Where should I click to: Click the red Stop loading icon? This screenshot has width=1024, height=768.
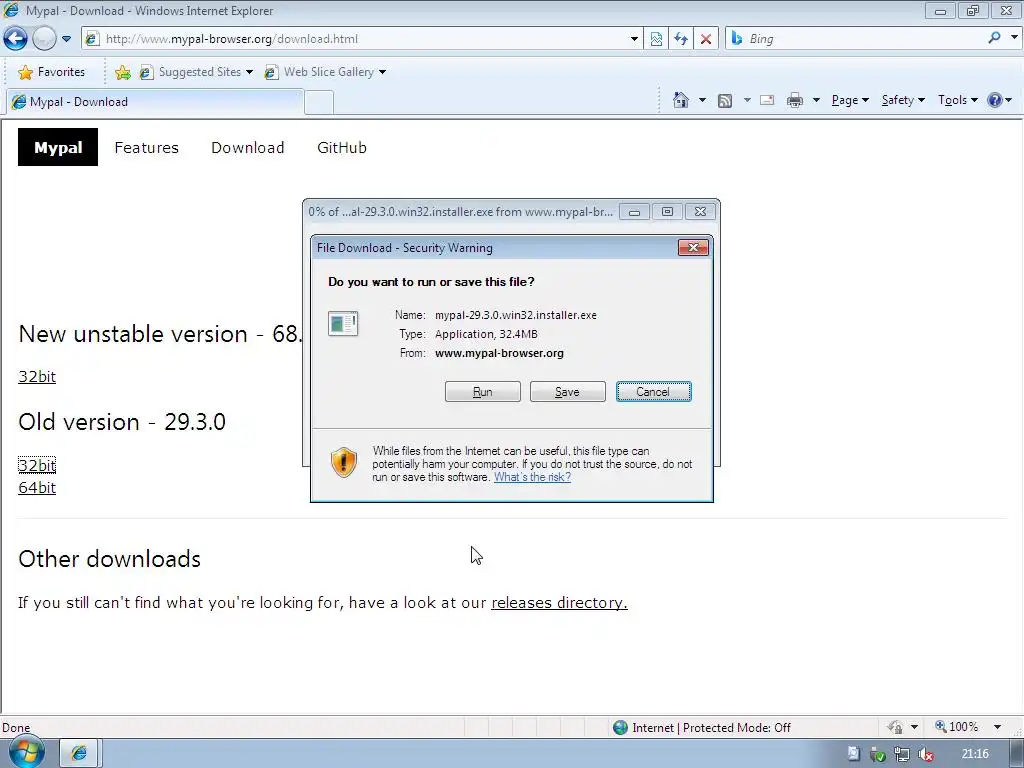tap(705, 39)
